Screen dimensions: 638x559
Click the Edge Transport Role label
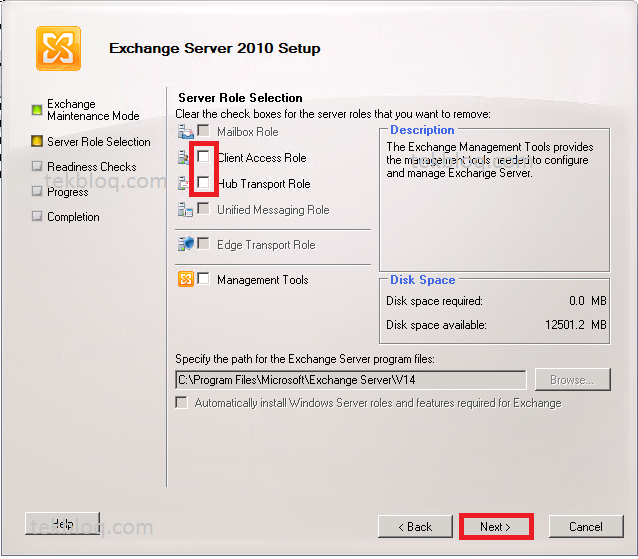(x=266, y=245)
